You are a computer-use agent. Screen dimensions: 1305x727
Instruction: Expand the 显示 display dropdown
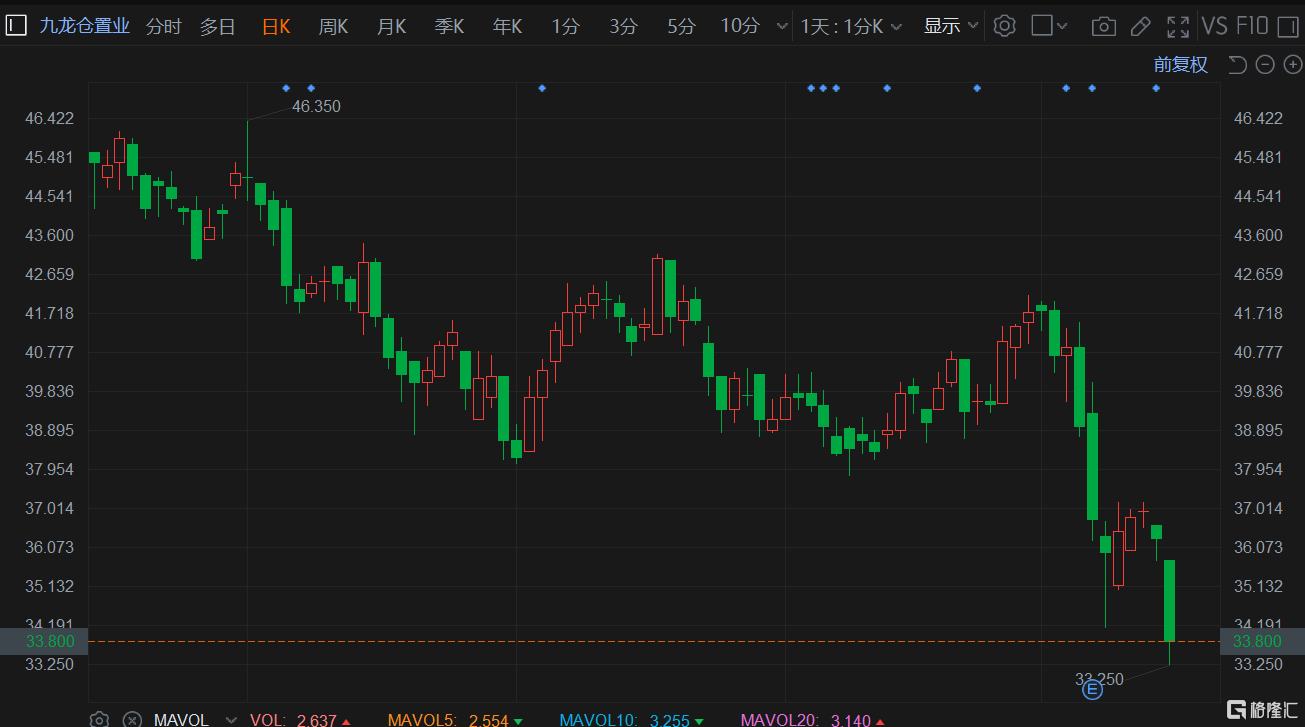(948, 26)
